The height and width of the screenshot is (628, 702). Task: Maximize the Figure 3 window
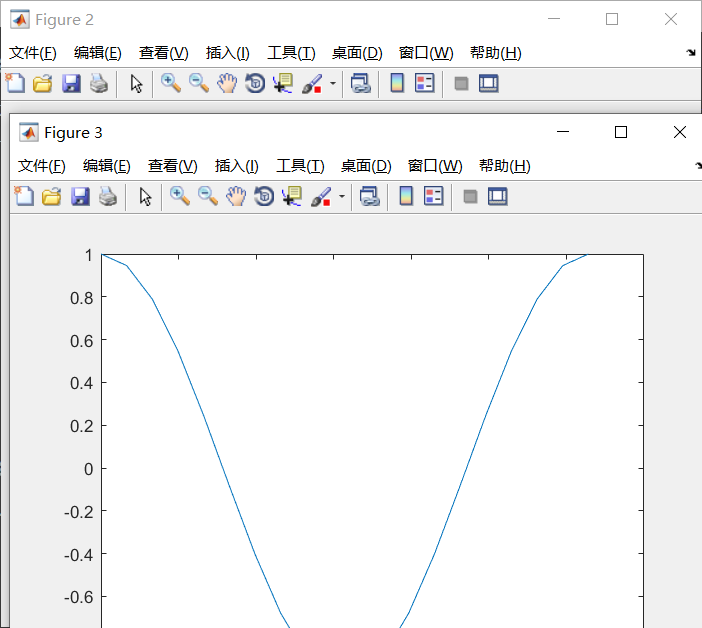(x=621, y=132)
